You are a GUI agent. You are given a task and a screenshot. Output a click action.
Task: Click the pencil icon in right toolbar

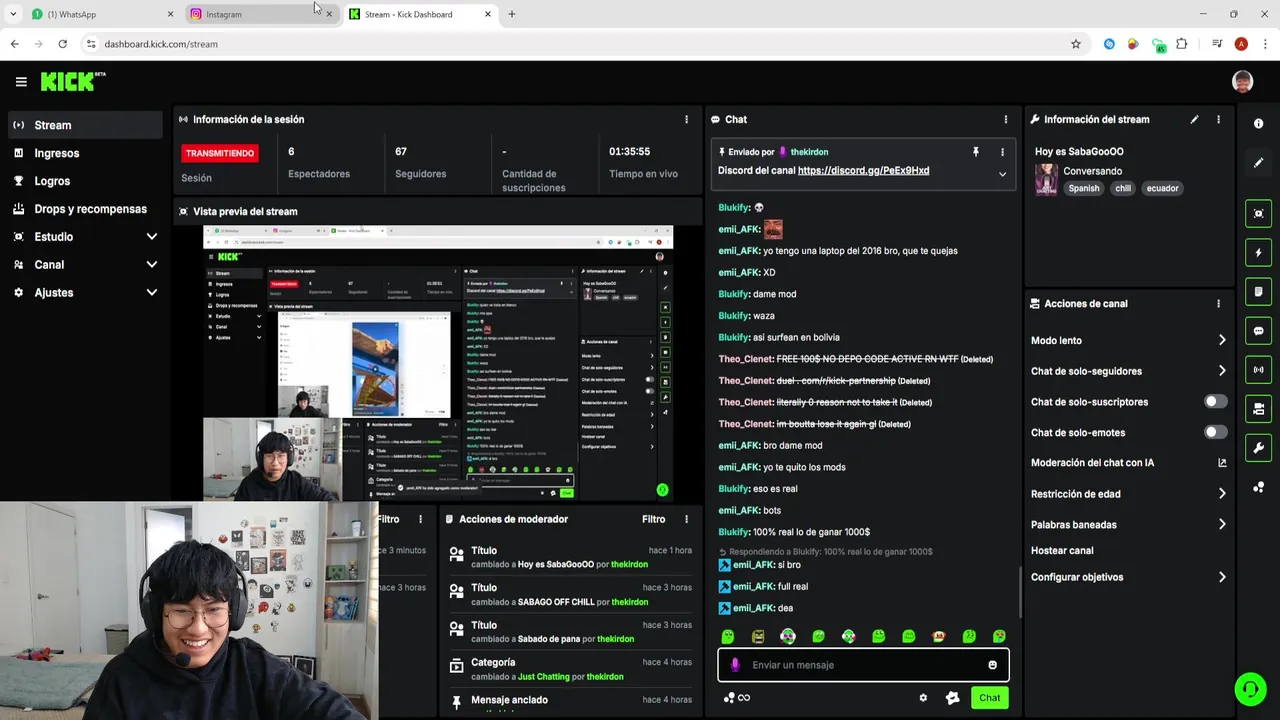click(1258, 162)
